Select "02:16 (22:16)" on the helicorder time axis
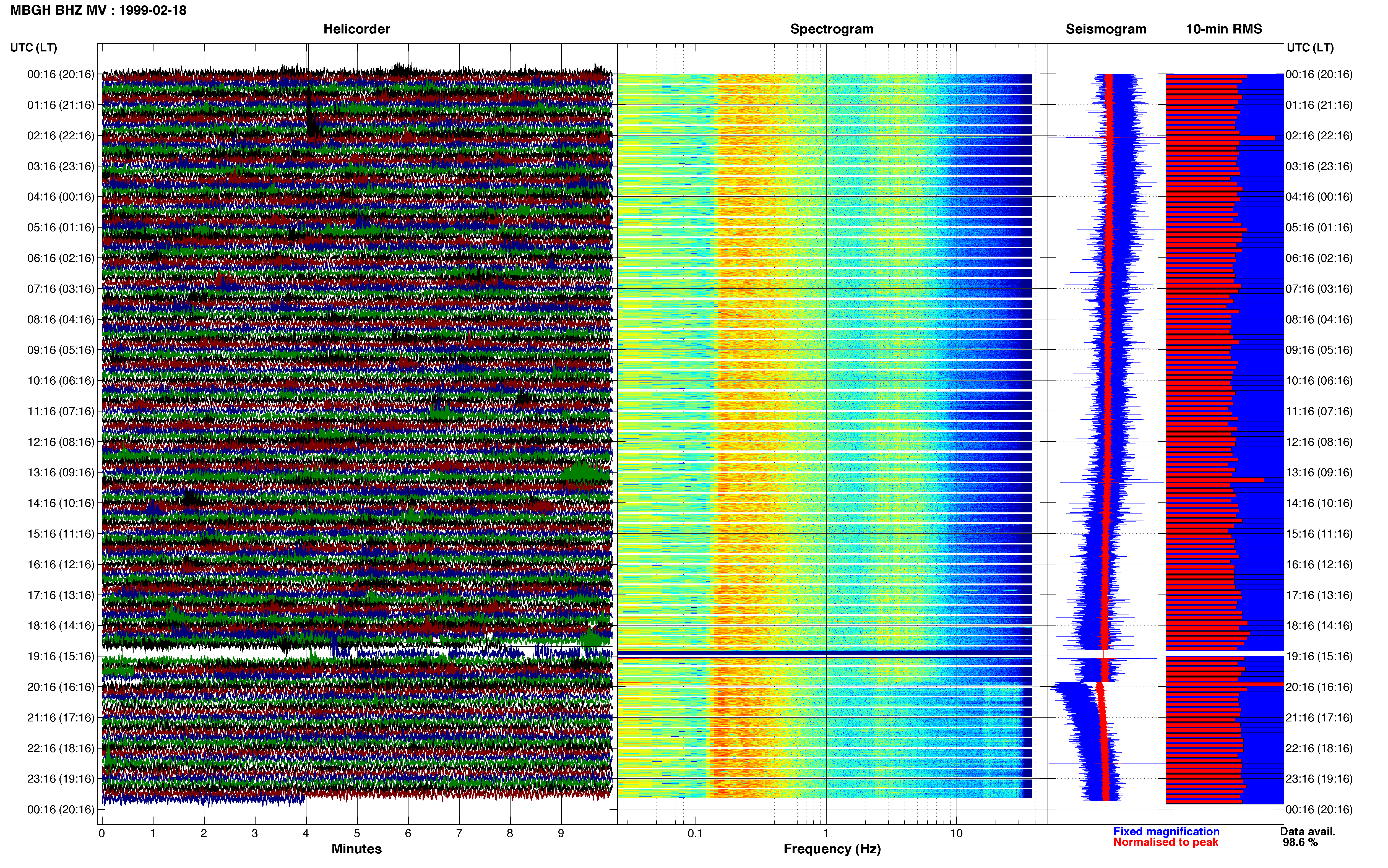1388x868 pixels. [x=60, y=135]
